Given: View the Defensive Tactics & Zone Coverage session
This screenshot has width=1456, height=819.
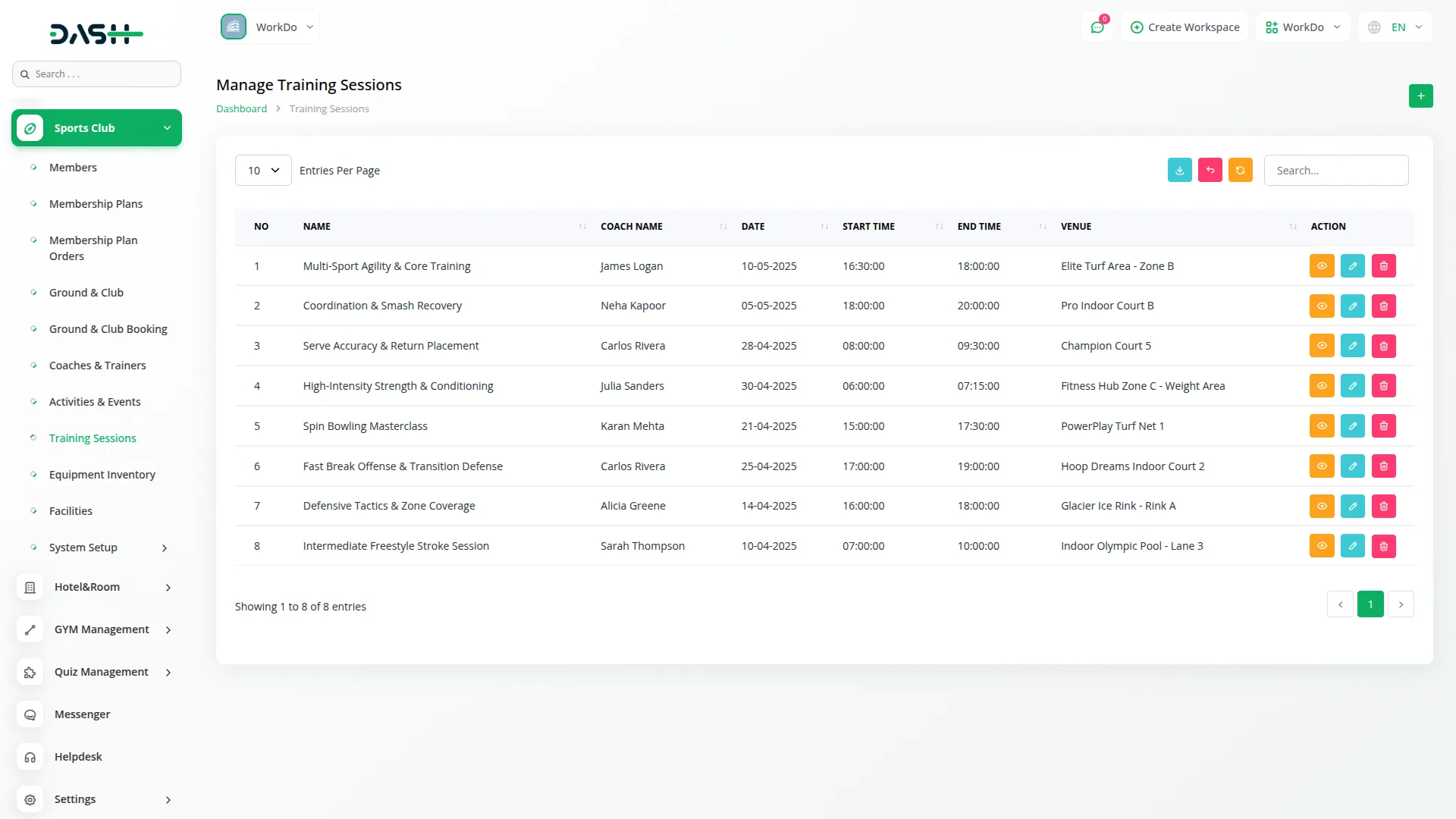Looking at the screenshot, I should 1321,506.
